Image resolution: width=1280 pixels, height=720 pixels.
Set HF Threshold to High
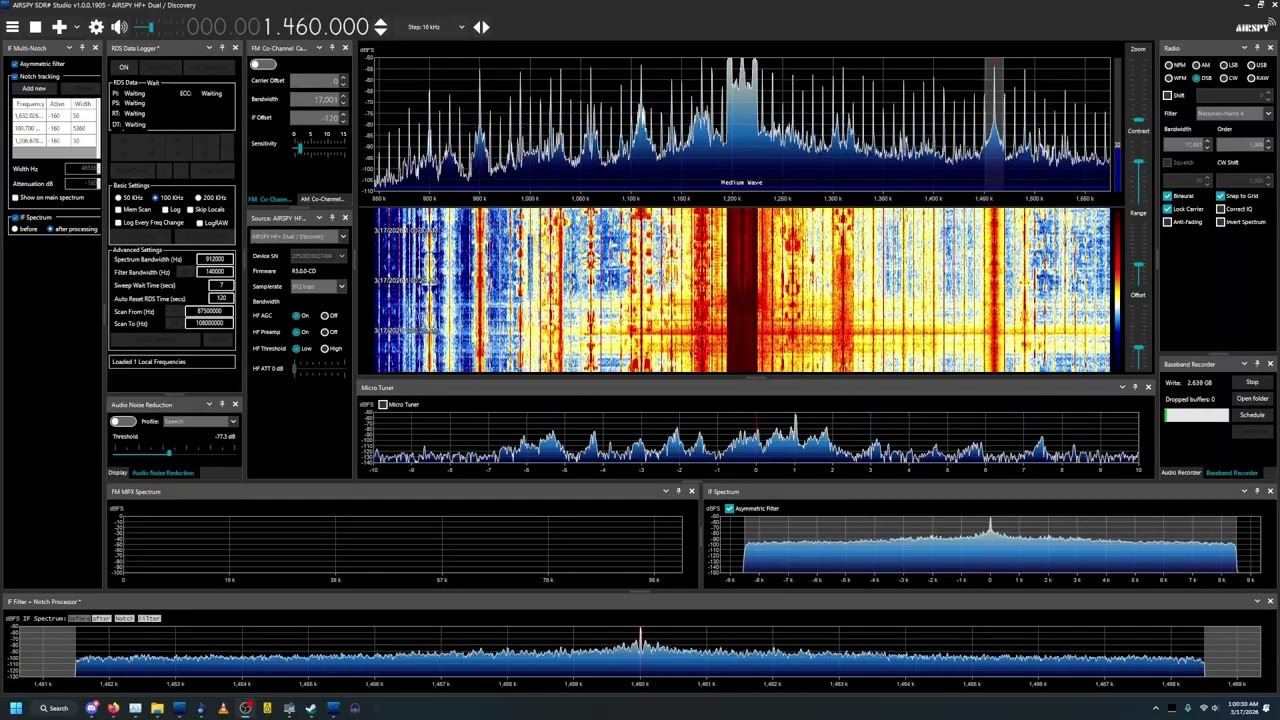point(325,348)
